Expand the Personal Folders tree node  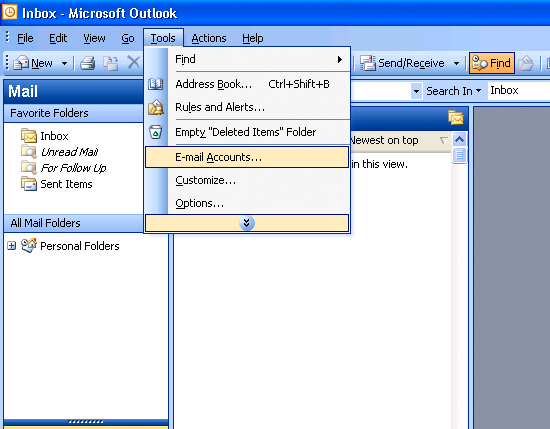point(12,246)
